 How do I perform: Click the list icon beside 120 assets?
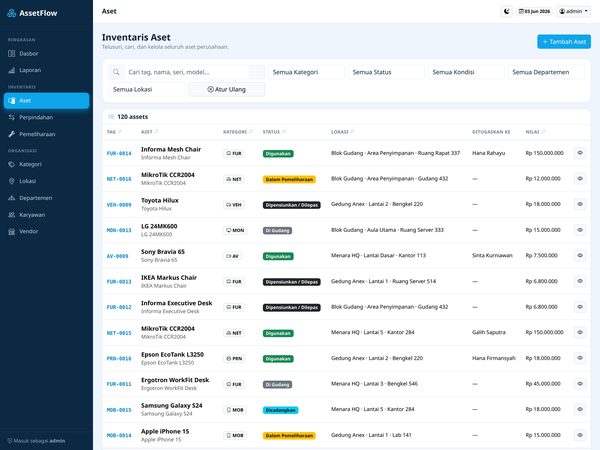[x=111, y=117]
